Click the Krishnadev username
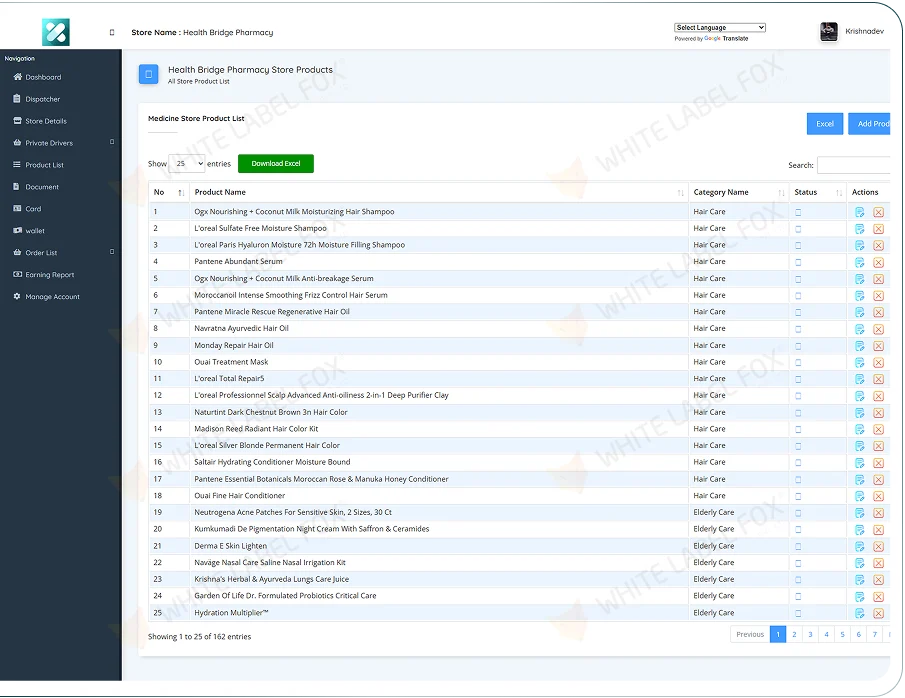The height and width of the screenshot is (698, 905). [x=865, y=31]
